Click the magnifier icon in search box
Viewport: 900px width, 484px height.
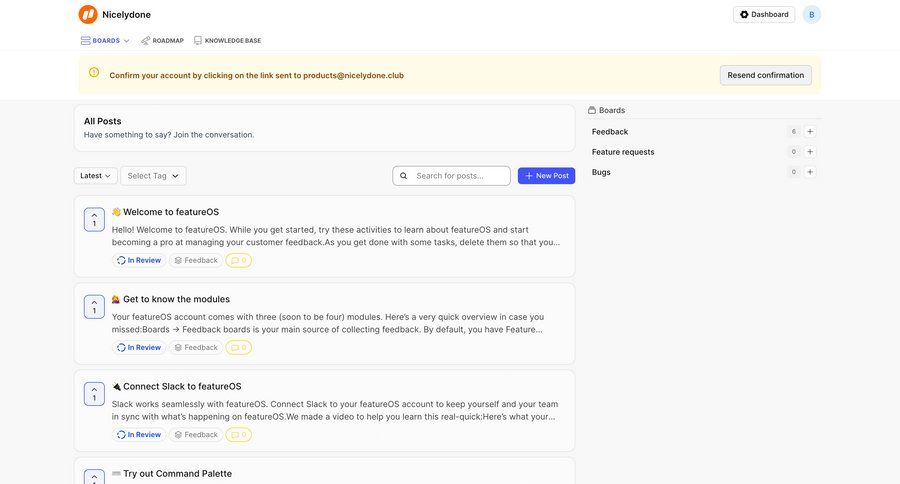point(404,176)
